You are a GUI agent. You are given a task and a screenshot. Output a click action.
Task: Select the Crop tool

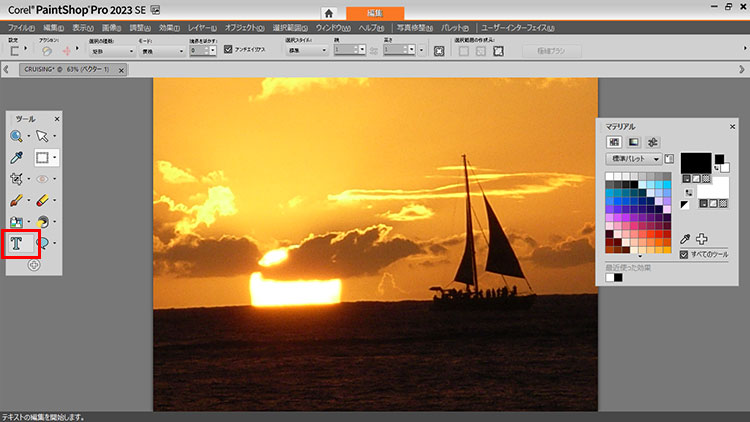coord(17,178)
